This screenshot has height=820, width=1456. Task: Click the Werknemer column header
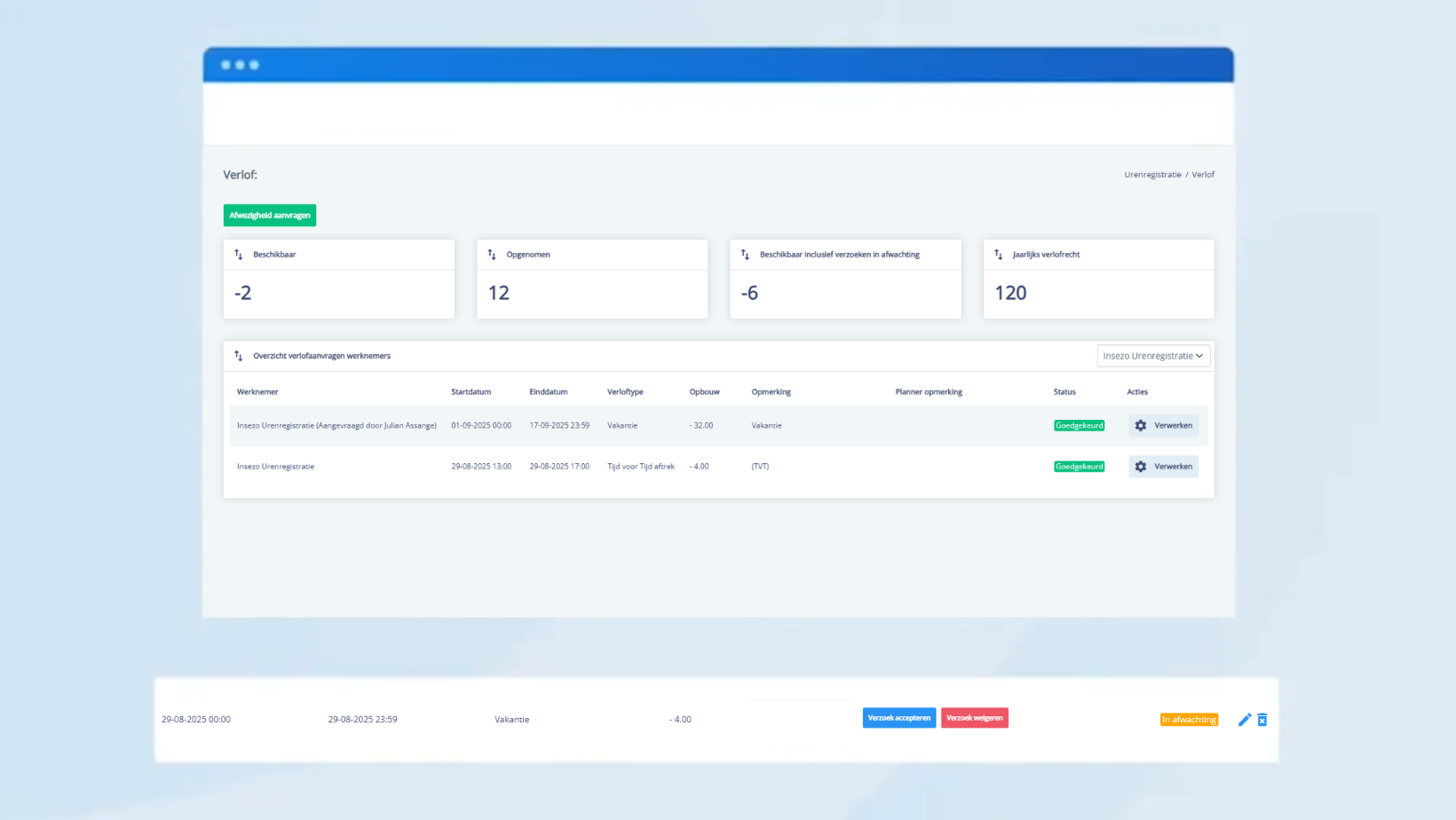(x=257, y=392)
